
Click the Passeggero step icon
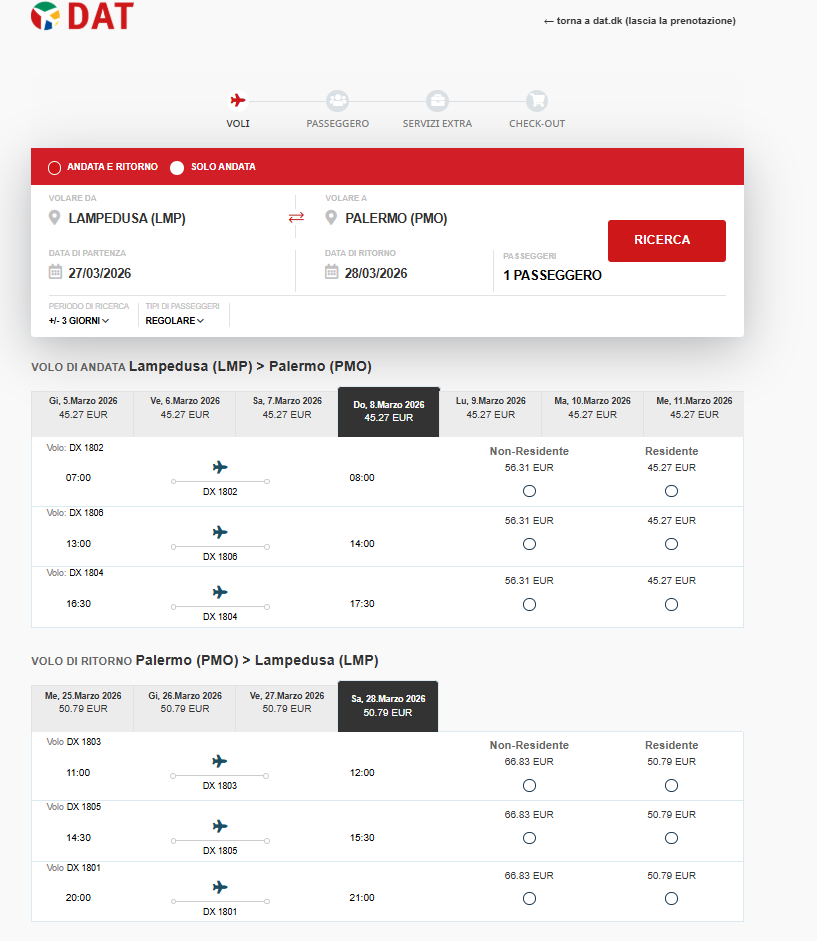pos(337,100)
